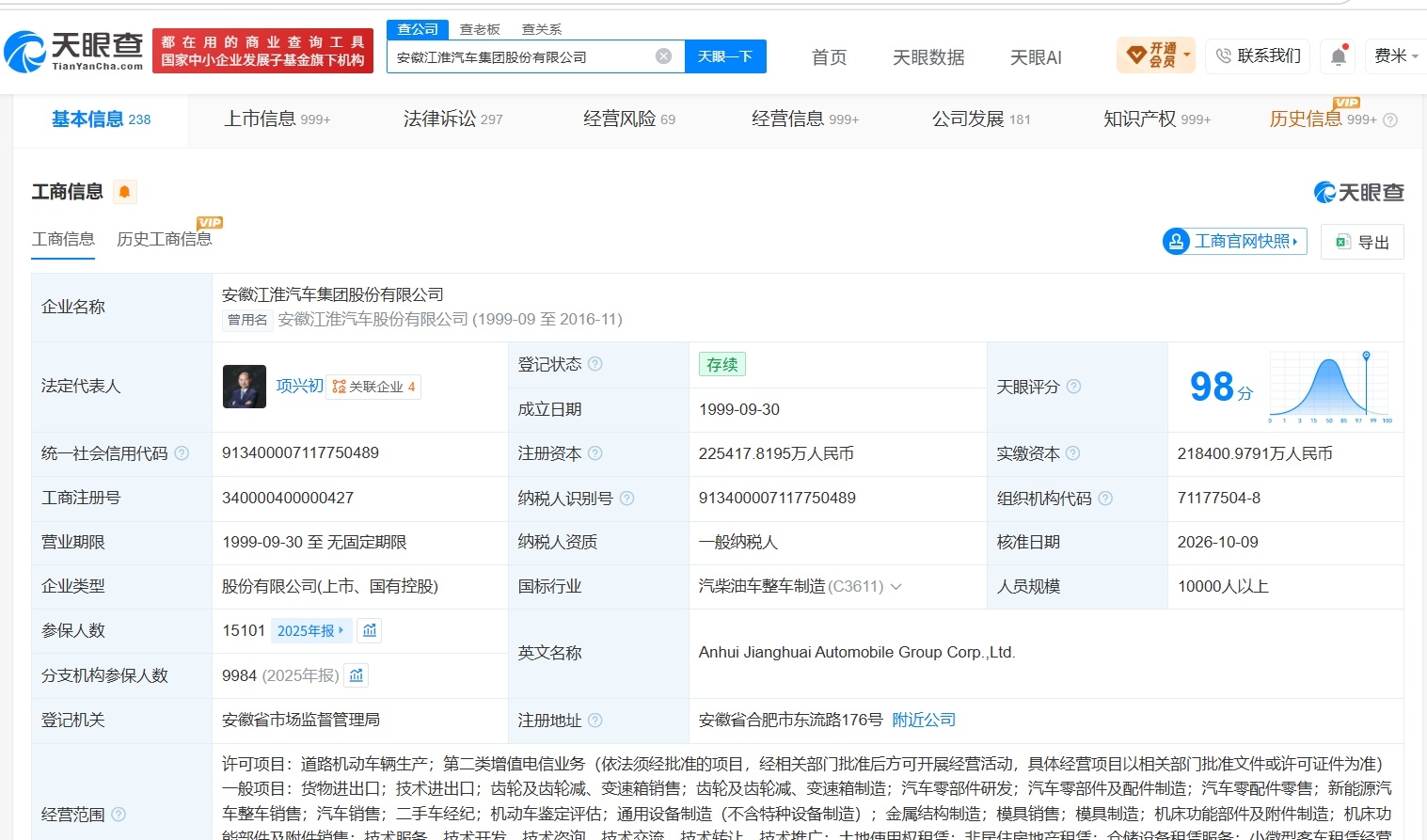The image size is (1427, 840).
Task: Switch to 经营风险 tab
Action: pos(629,119)
